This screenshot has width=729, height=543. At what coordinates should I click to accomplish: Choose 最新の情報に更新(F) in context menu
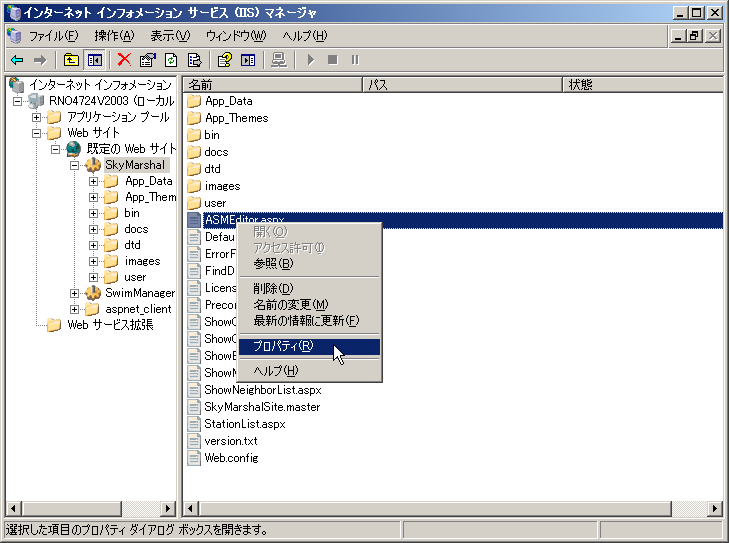coord(309,321)
